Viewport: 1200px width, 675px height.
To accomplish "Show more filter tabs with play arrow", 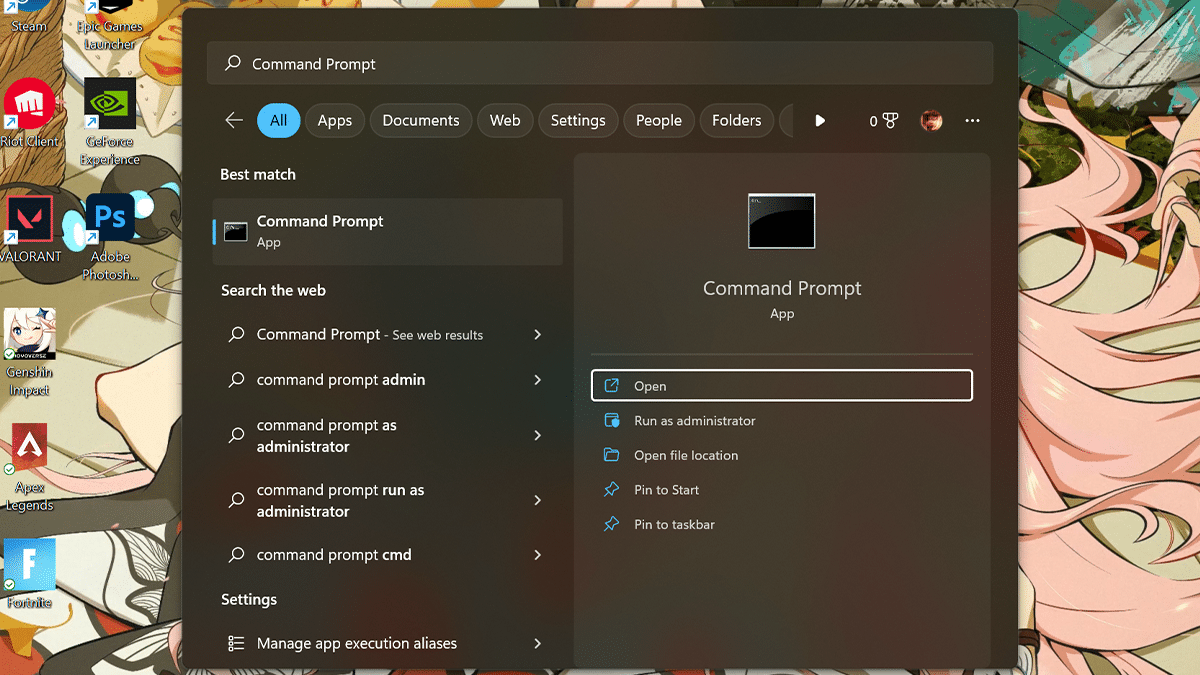I will [820, 121].
